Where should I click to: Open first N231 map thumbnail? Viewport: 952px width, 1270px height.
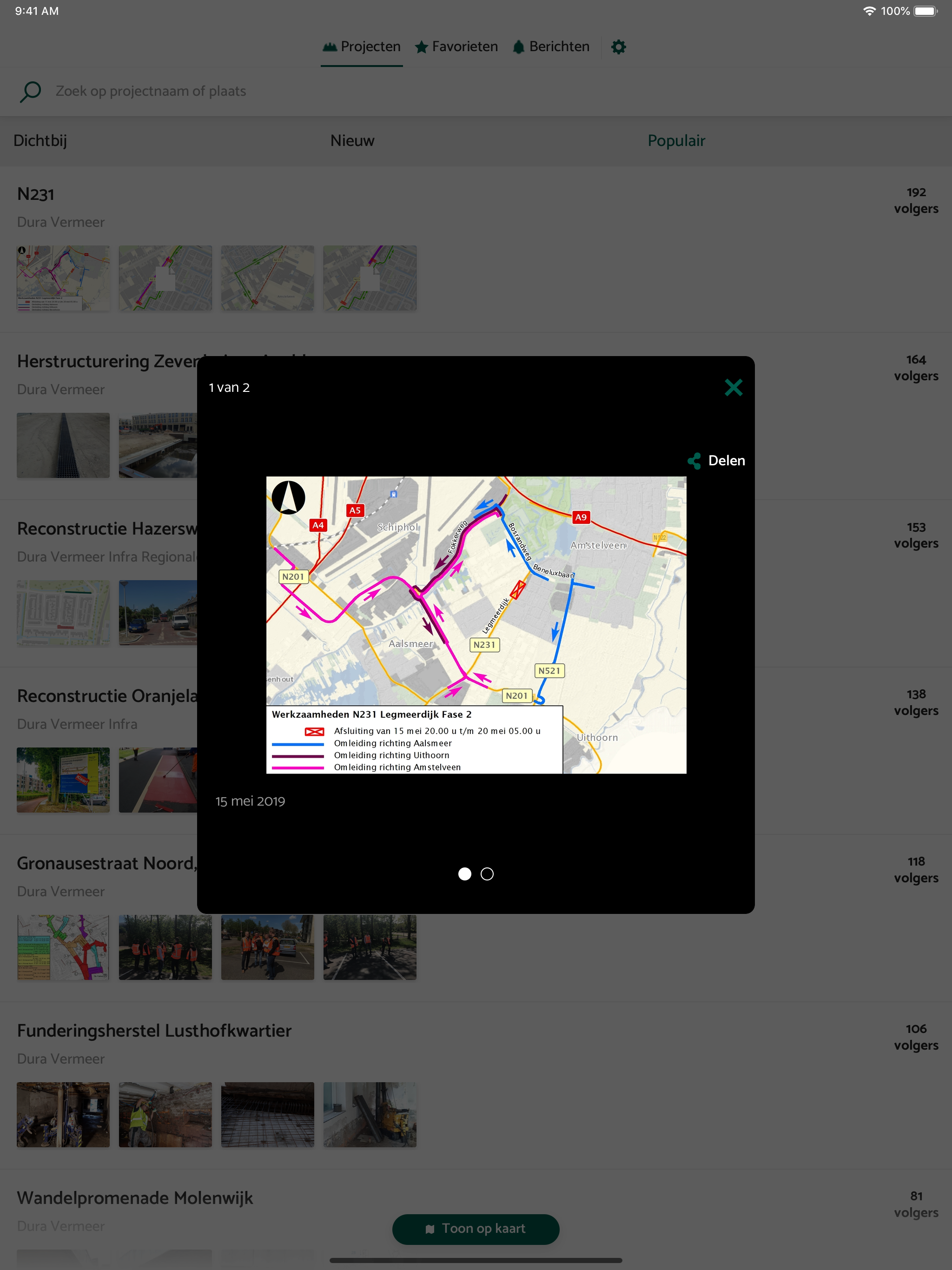63,278
